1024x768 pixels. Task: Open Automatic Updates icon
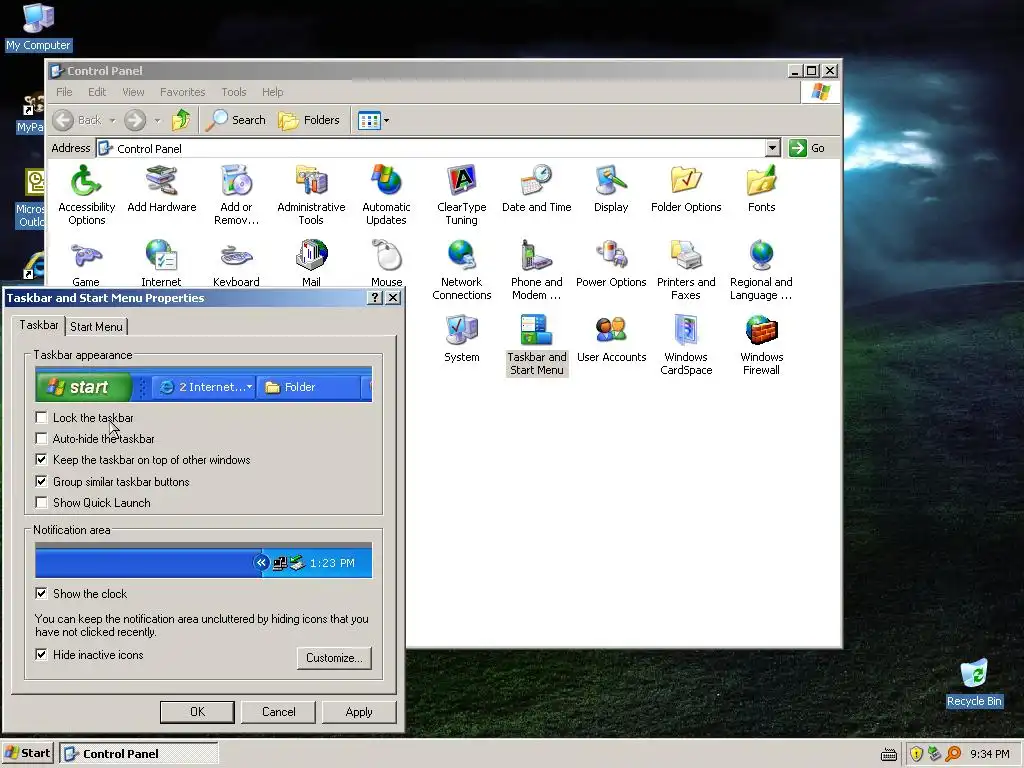click(386, 194)
